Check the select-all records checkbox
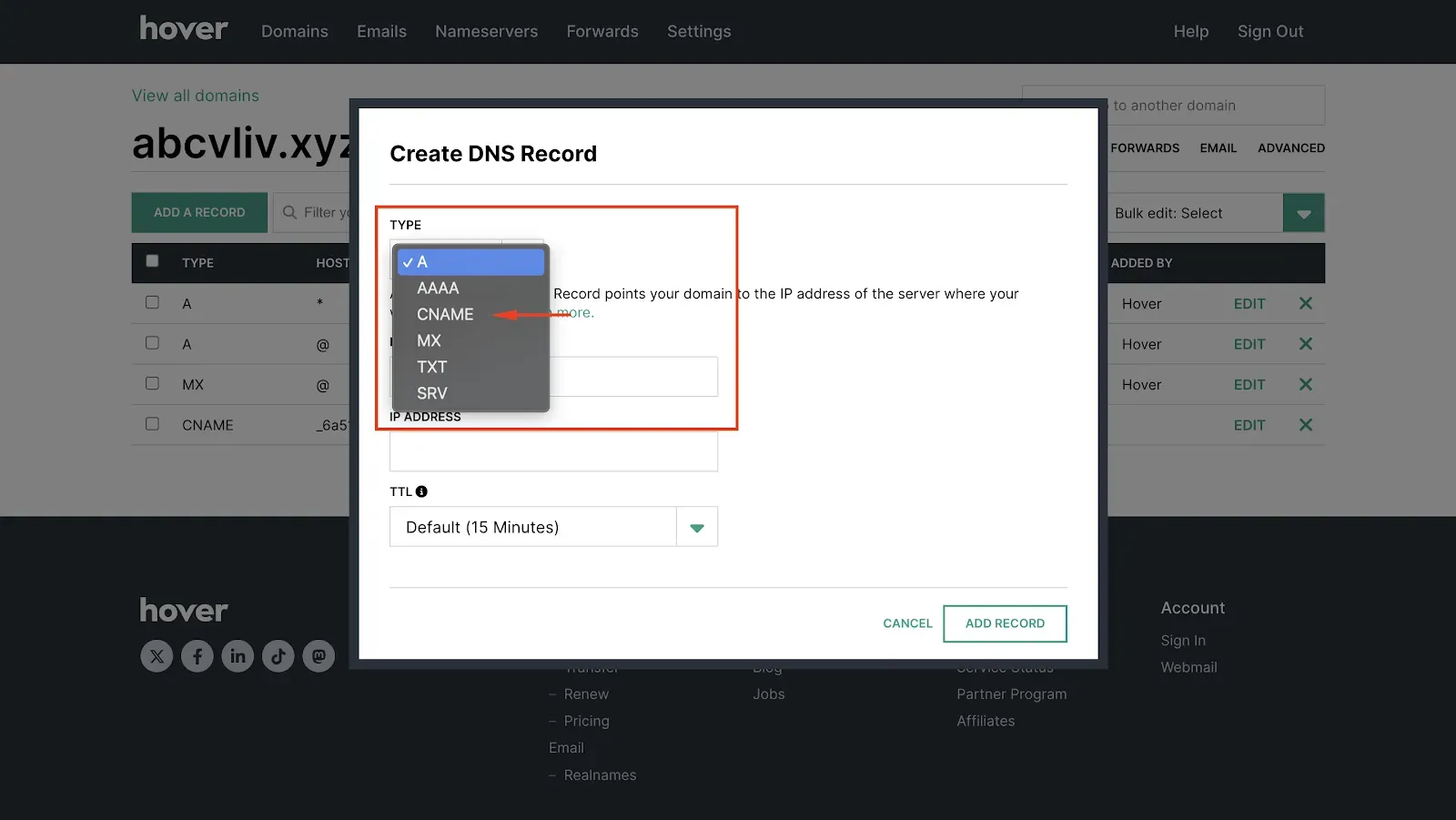Viewport: 1456px width, 820px height. pyautogui.click(x=152, y=261)
